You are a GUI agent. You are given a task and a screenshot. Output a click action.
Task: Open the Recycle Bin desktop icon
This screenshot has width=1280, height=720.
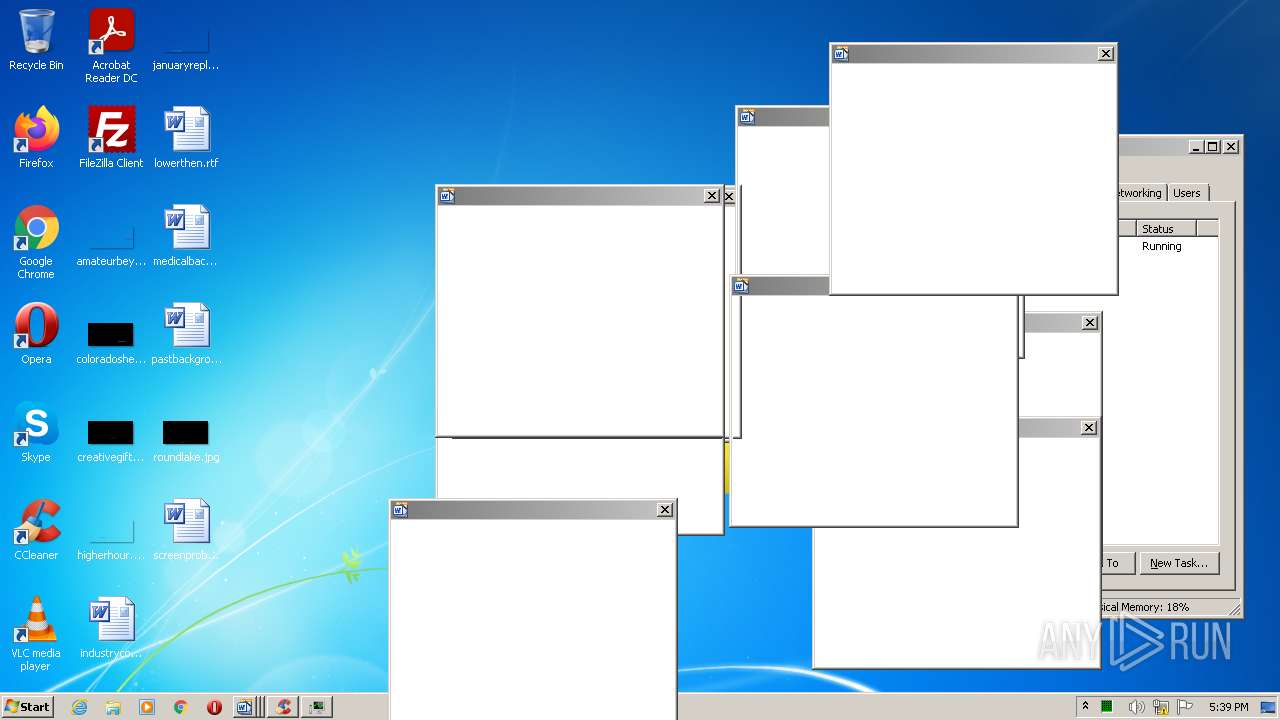point(36,40)
